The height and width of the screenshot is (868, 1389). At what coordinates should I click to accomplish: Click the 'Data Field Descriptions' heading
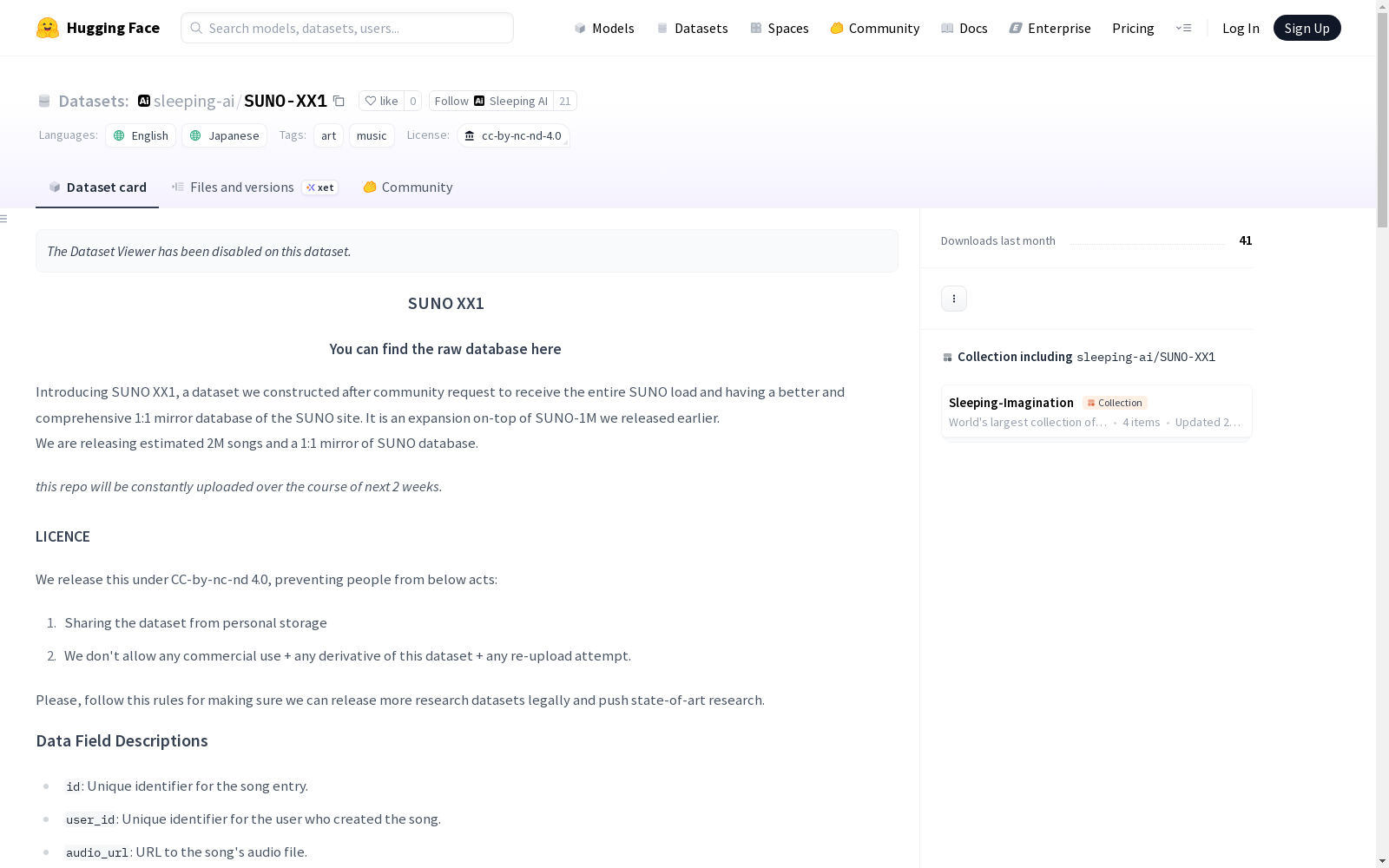122,740
